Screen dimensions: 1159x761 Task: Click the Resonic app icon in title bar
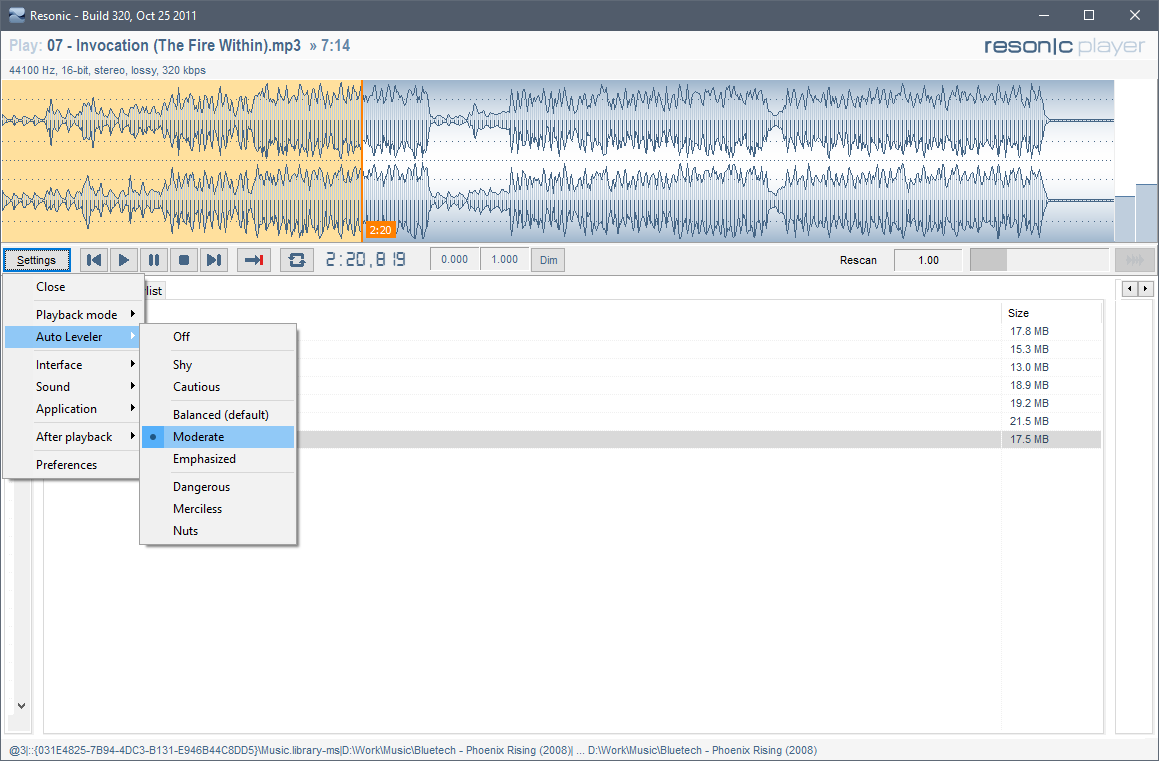[x=16, y=15]
